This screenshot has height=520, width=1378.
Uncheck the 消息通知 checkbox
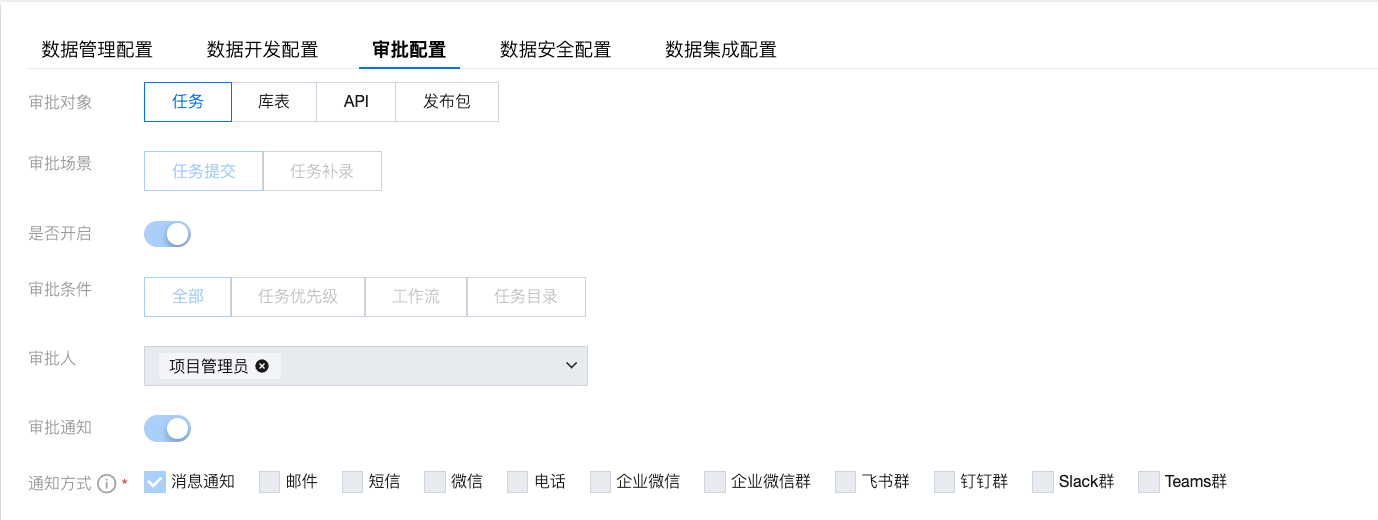click(x=155, y=482)
